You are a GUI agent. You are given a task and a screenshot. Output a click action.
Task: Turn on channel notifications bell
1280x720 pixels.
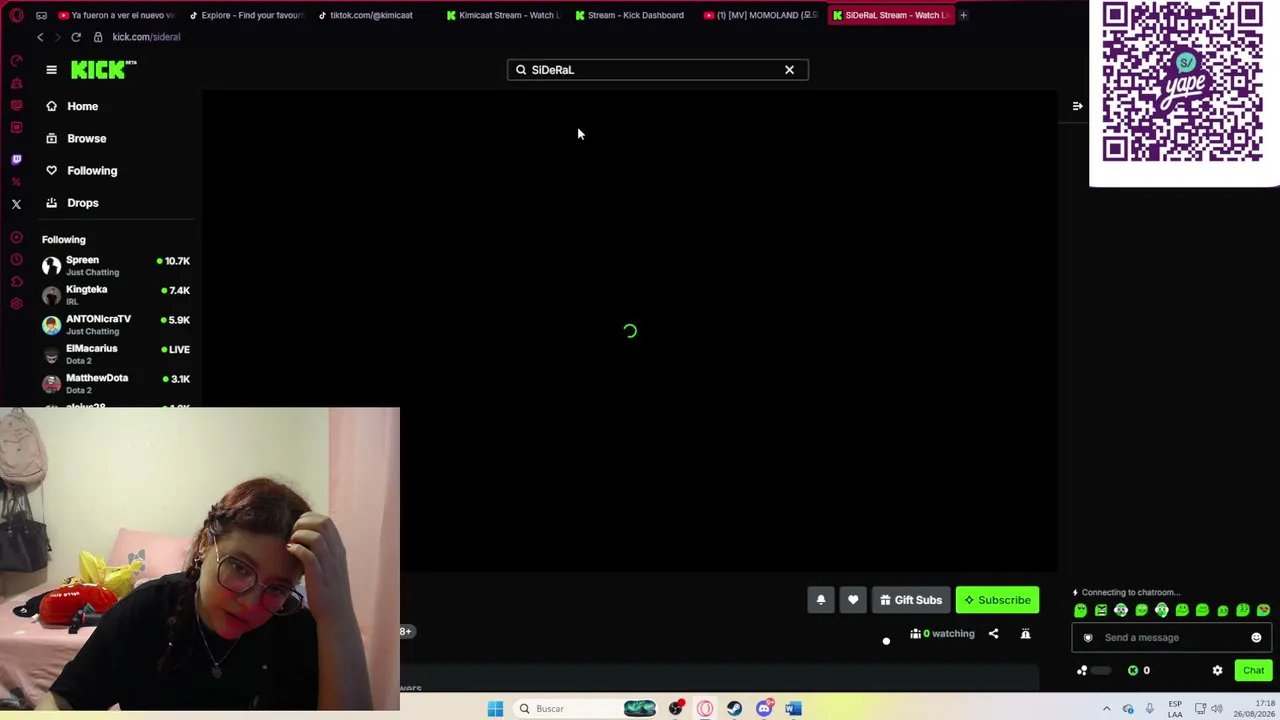[821, 600]
